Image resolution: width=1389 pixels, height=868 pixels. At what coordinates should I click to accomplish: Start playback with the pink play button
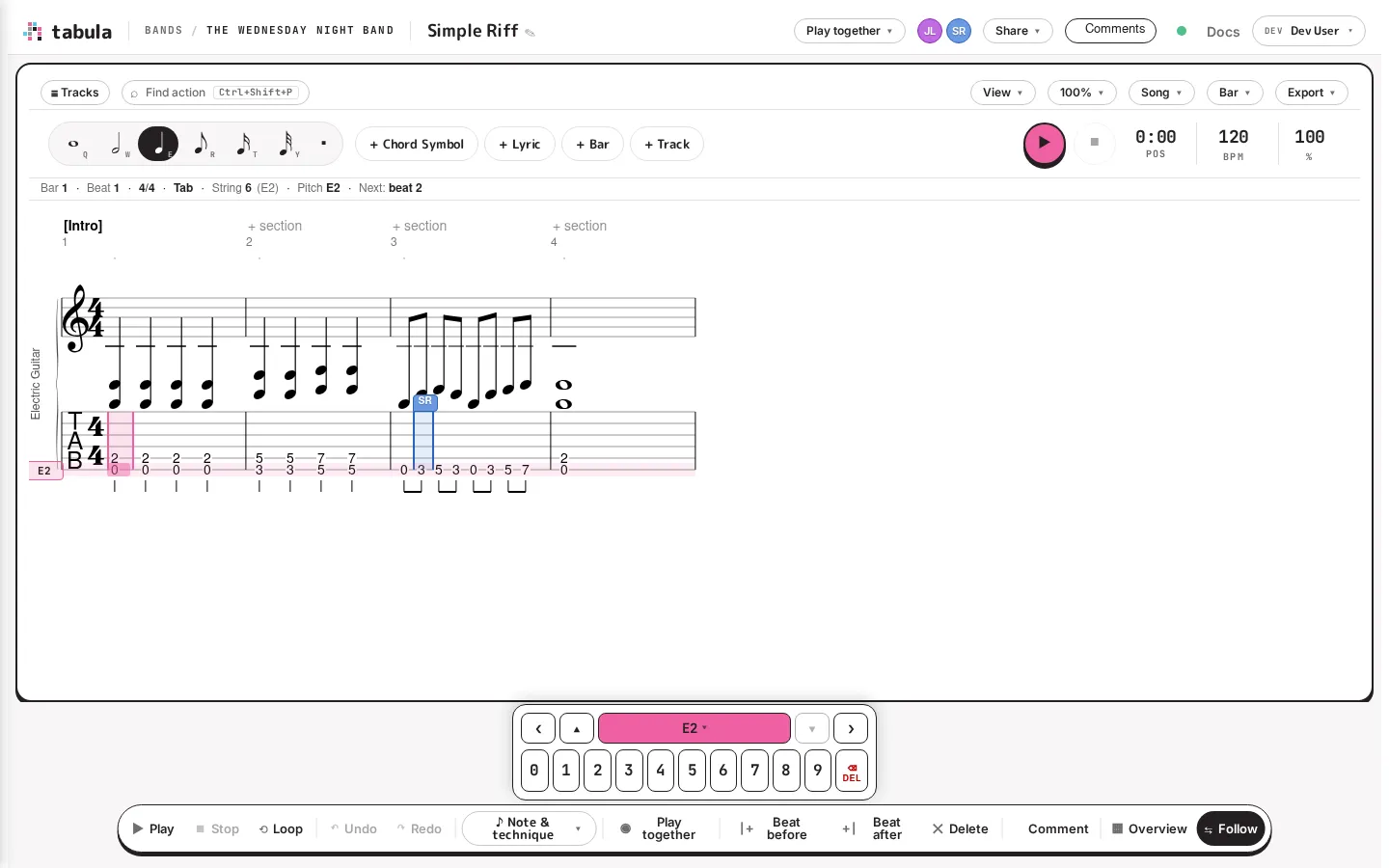pyautogui.click(x=1044, y=143)
